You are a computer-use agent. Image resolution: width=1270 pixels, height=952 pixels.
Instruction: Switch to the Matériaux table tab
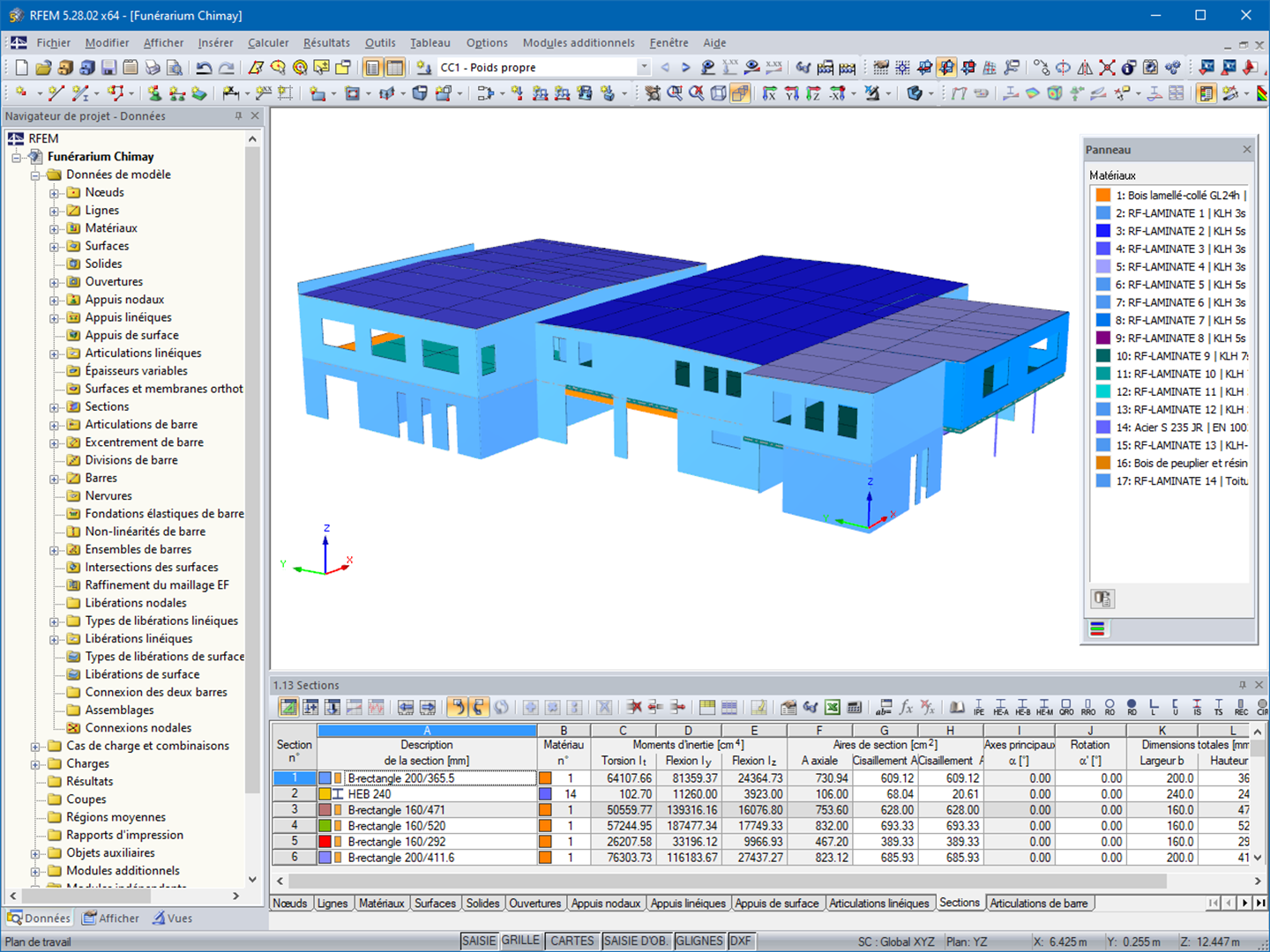[382, 903]
